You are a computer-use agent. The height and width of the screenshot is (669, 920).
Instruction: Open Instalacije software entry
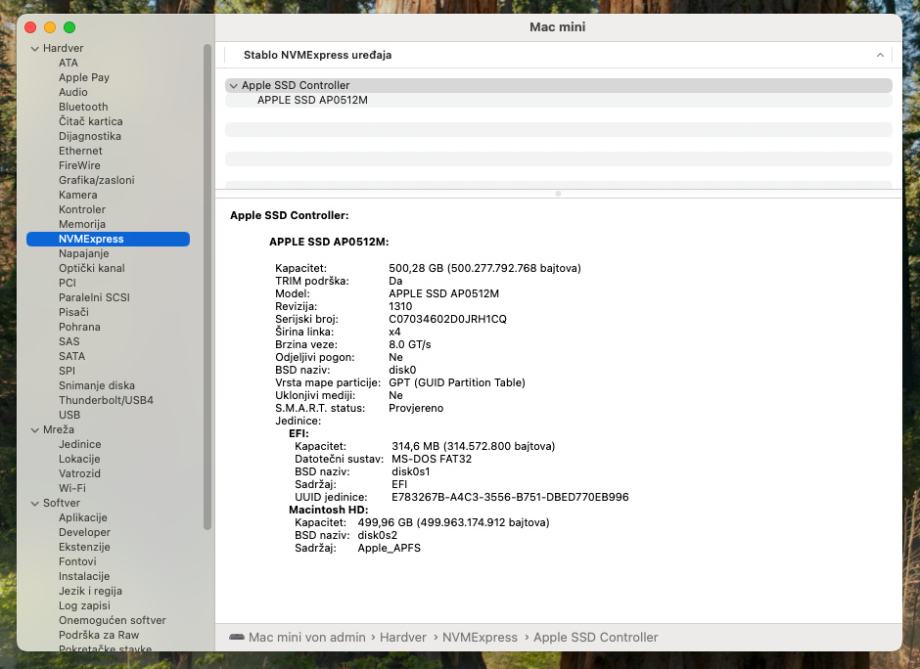pos(84,576)
